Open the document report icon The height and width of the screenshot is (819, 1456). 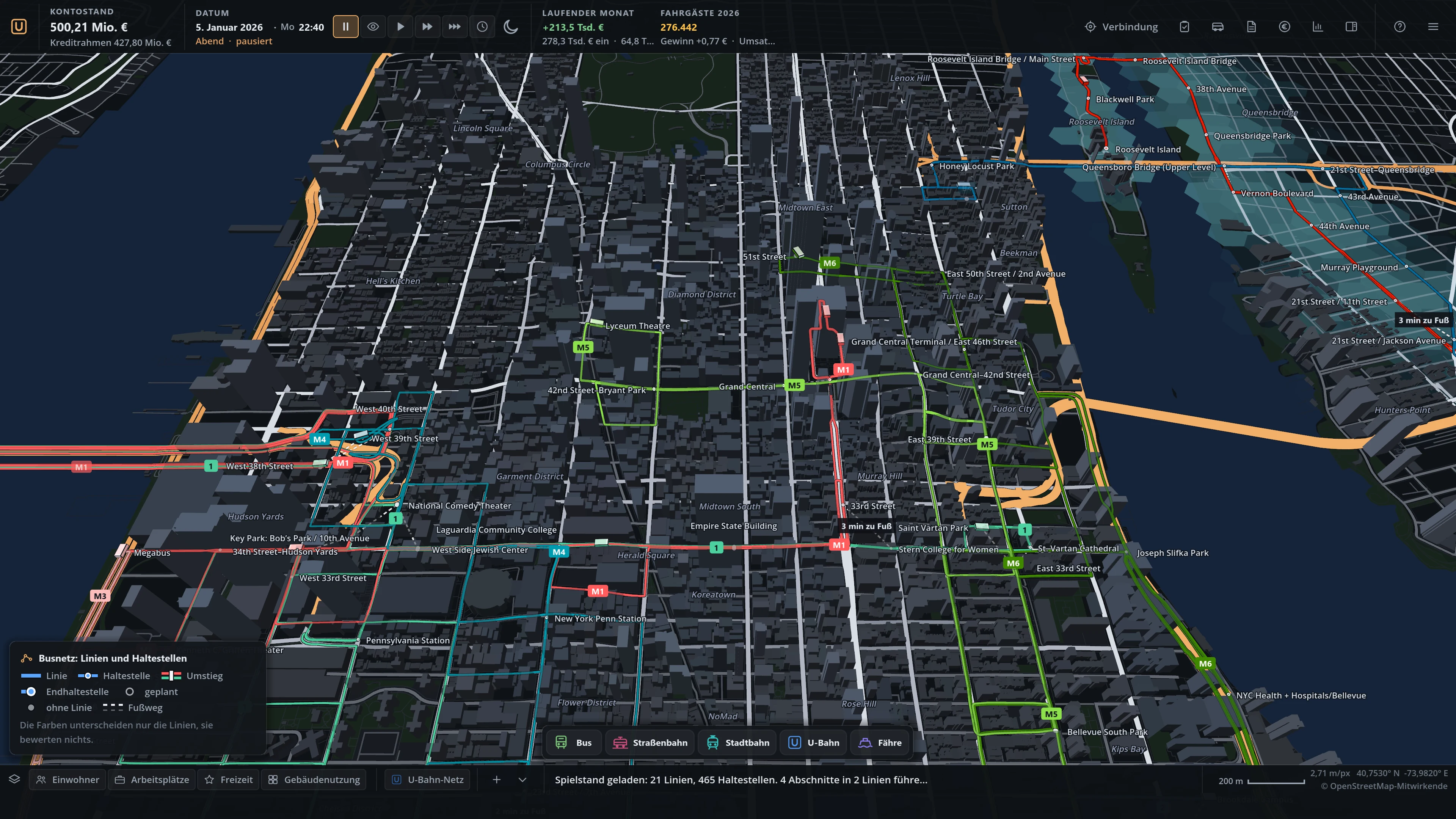tap(1251, 27)
